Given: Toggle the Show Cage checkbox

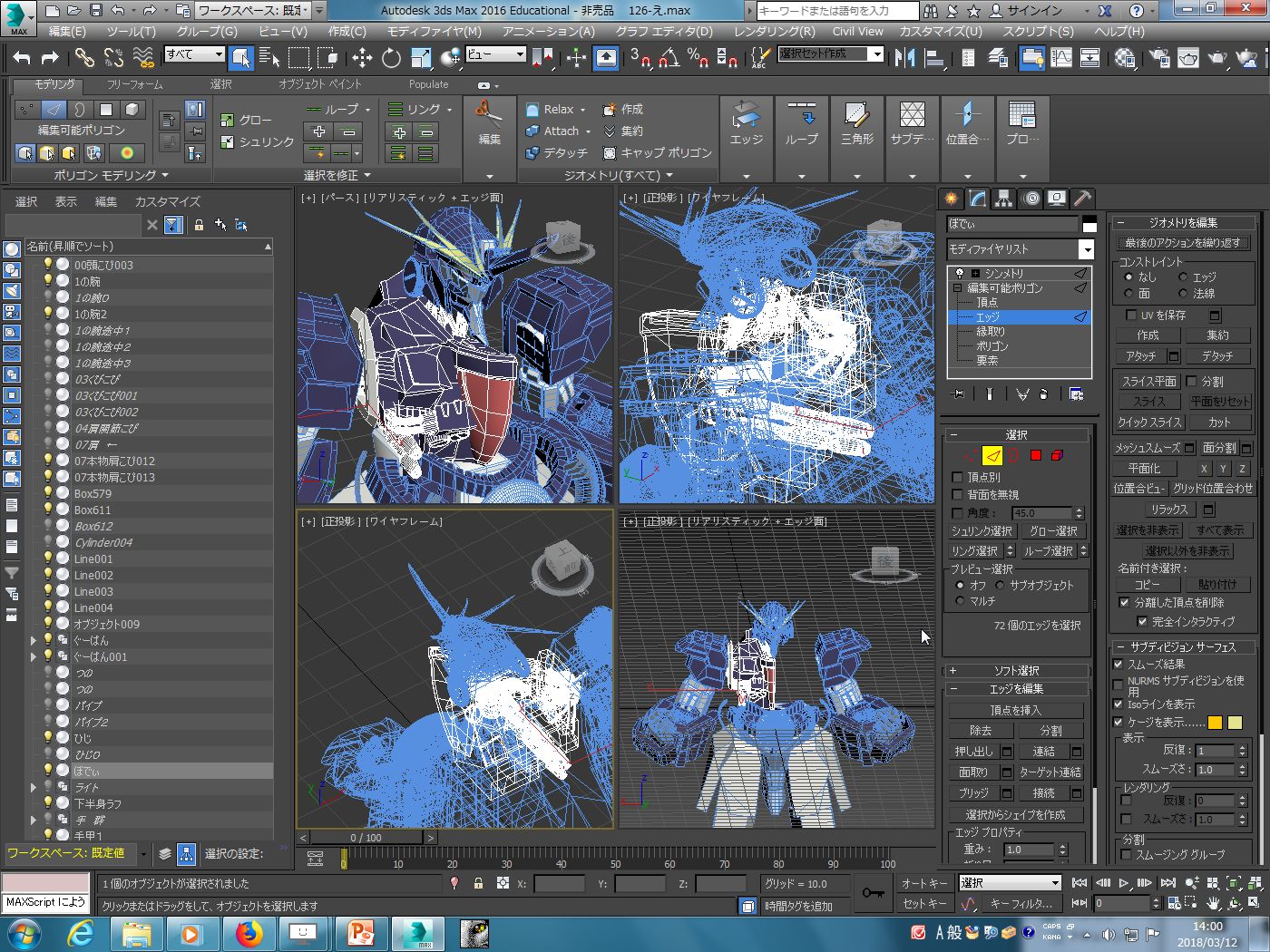Looking at the screenshot, I should click(1119, 723).
